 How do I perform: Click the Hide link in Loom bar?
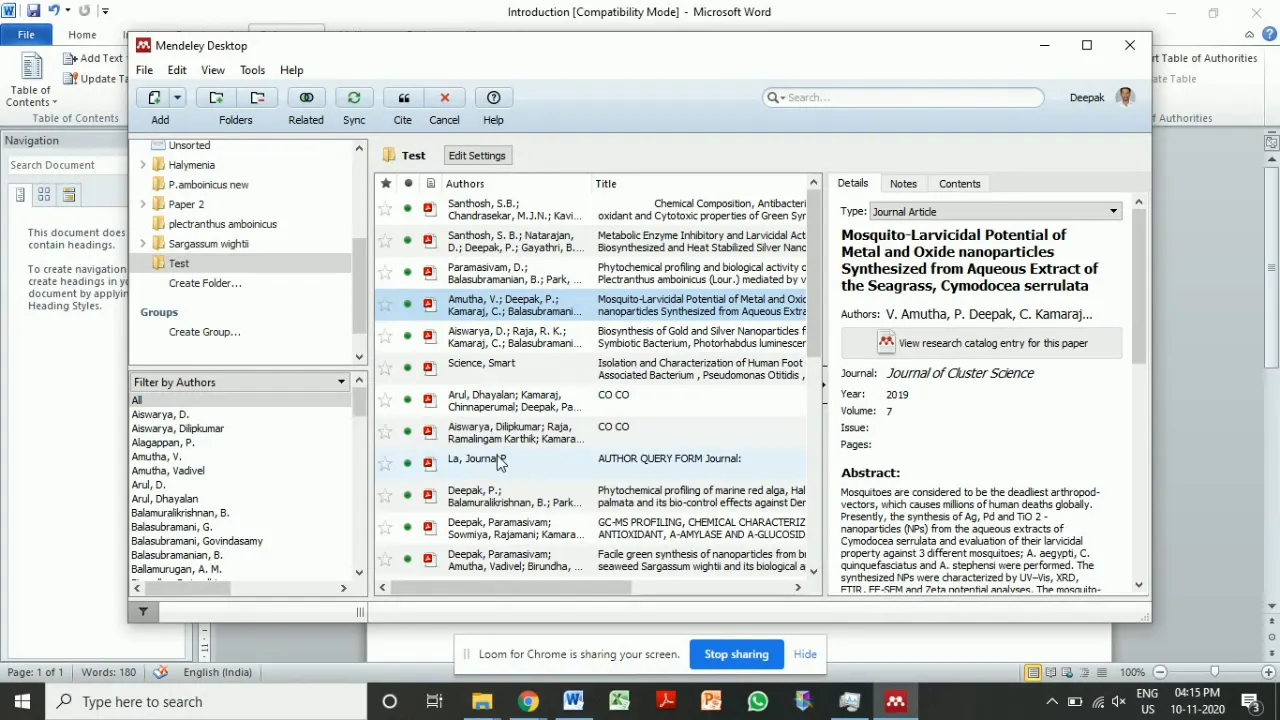click(805, 654)
